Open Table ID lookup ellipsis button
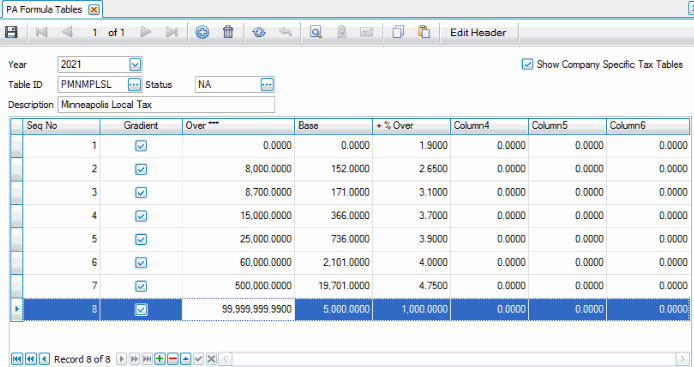Image resolution: width=694 pixels, height=367 pixels. [134, 85]
